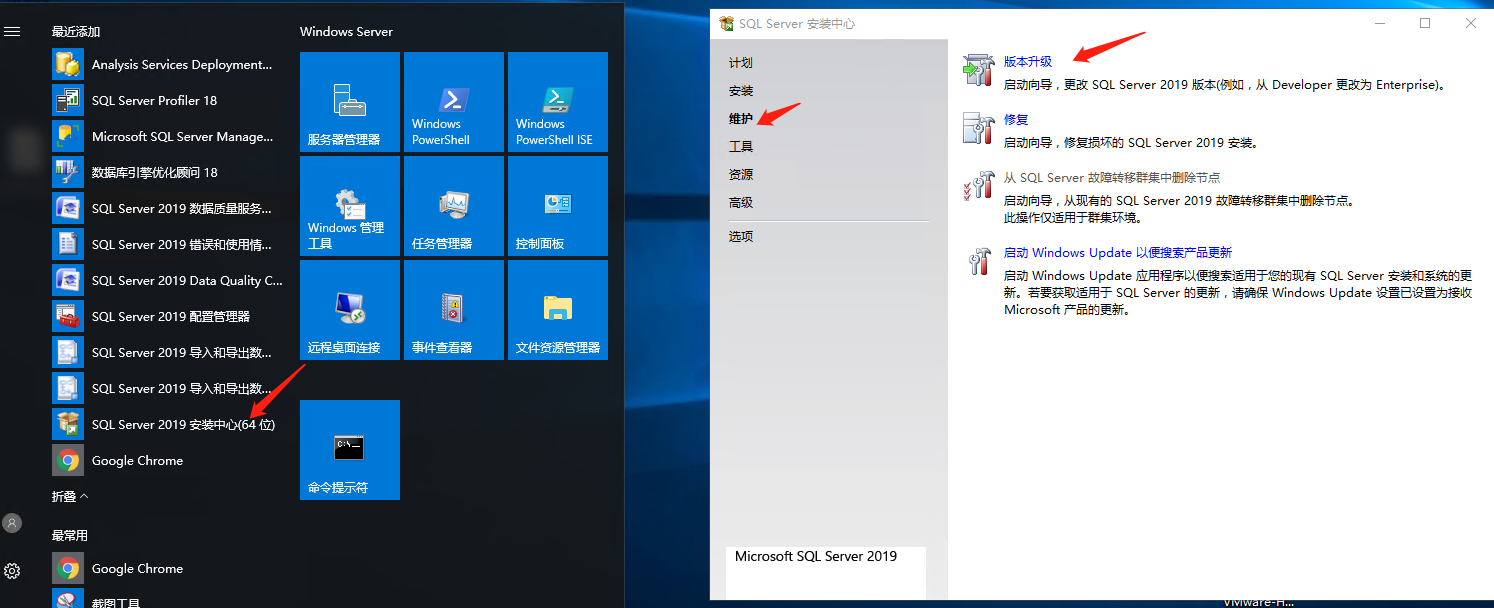Maximize the SQL Server 安装中心 window
The height and width of the screenshot is (608, 1494).
click(x=1425, y=23)
